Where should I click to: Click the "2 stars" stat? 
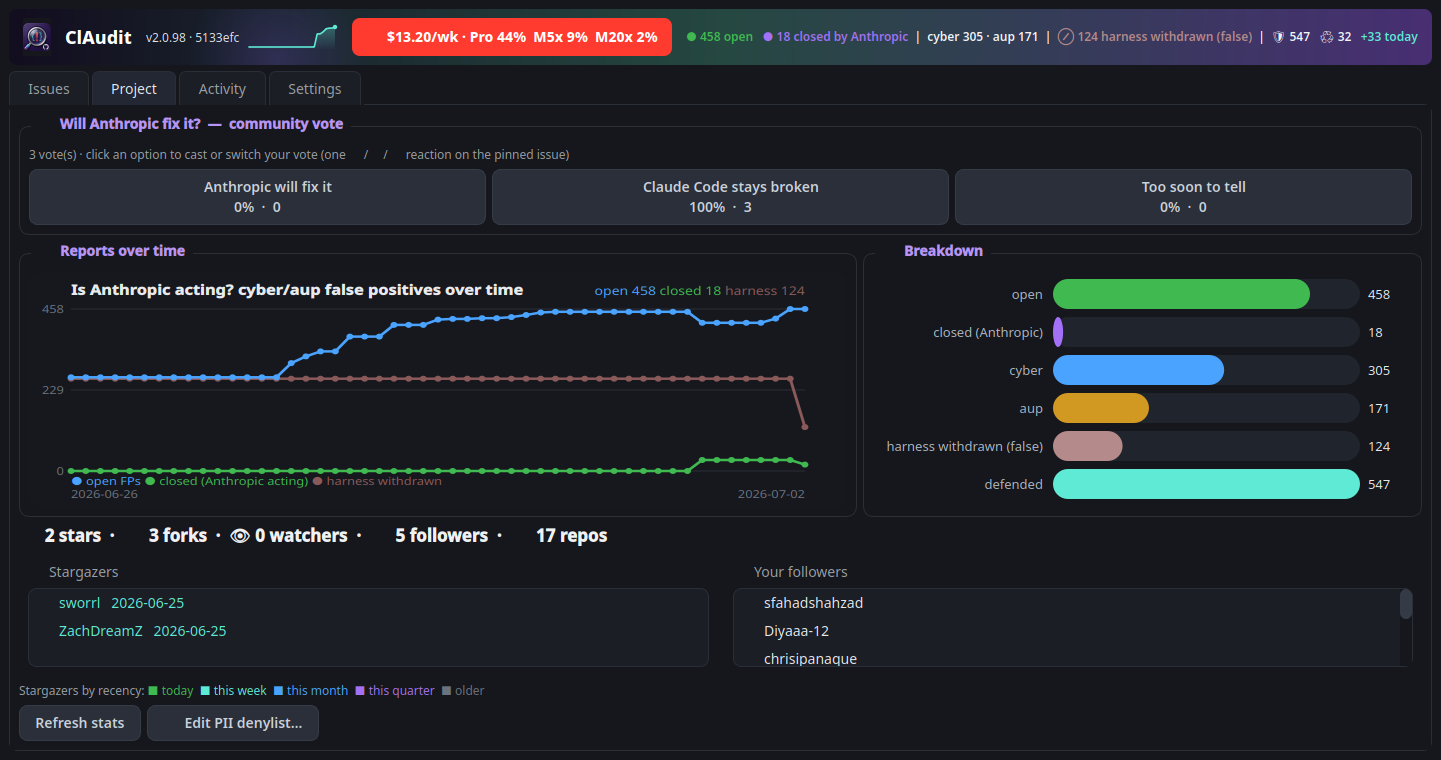tap(73, 536)
